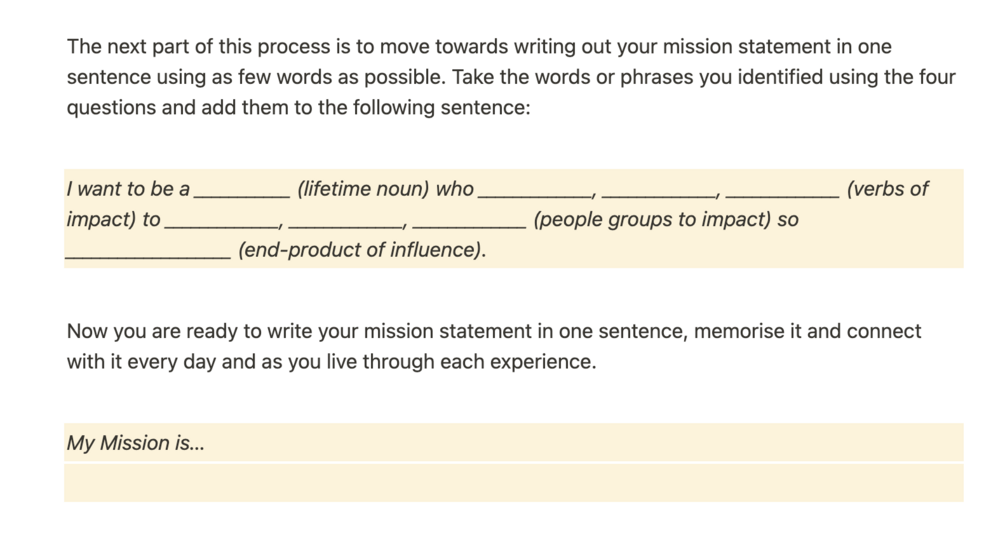The width and height of the screenshot is (1005, 535).
Task: Click the 'with it every day' text line
Action: coord(331,361)
